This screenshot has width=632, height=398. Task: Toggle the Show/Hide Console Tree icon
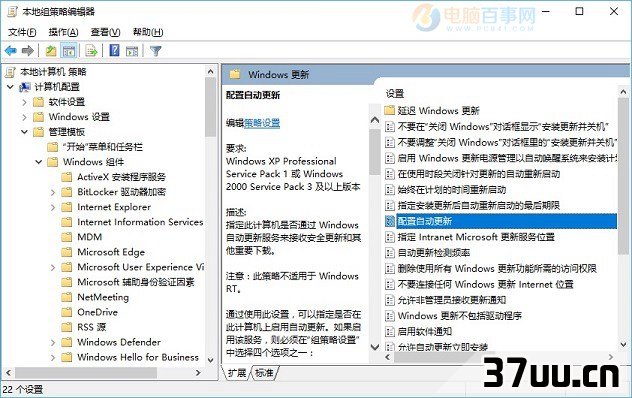69,51
